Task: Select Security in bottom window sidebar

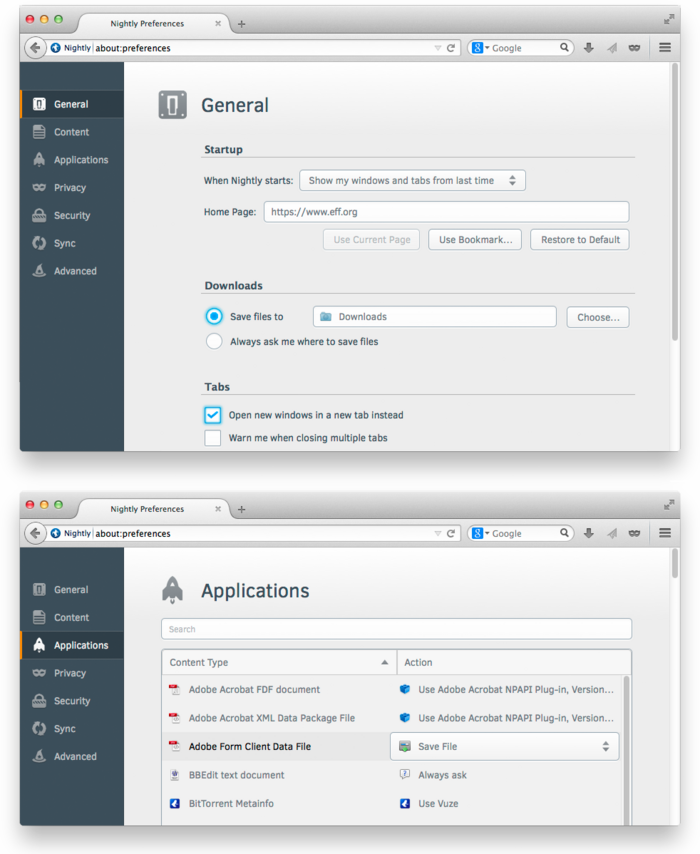Action: click(71, 700)
